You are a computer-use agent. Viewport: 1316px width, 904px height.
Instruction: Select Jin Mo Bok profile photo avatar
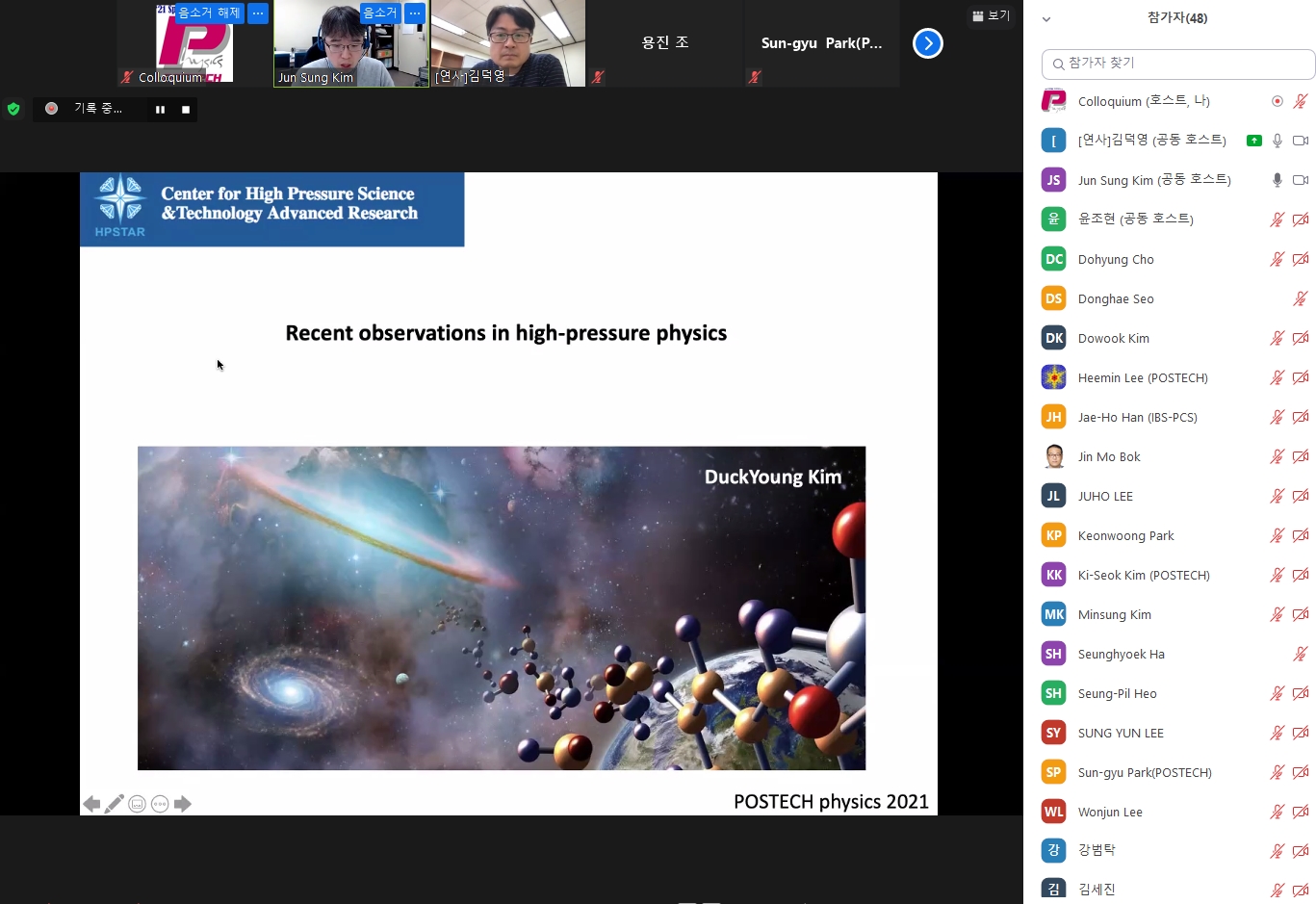tap(1054, 456)
